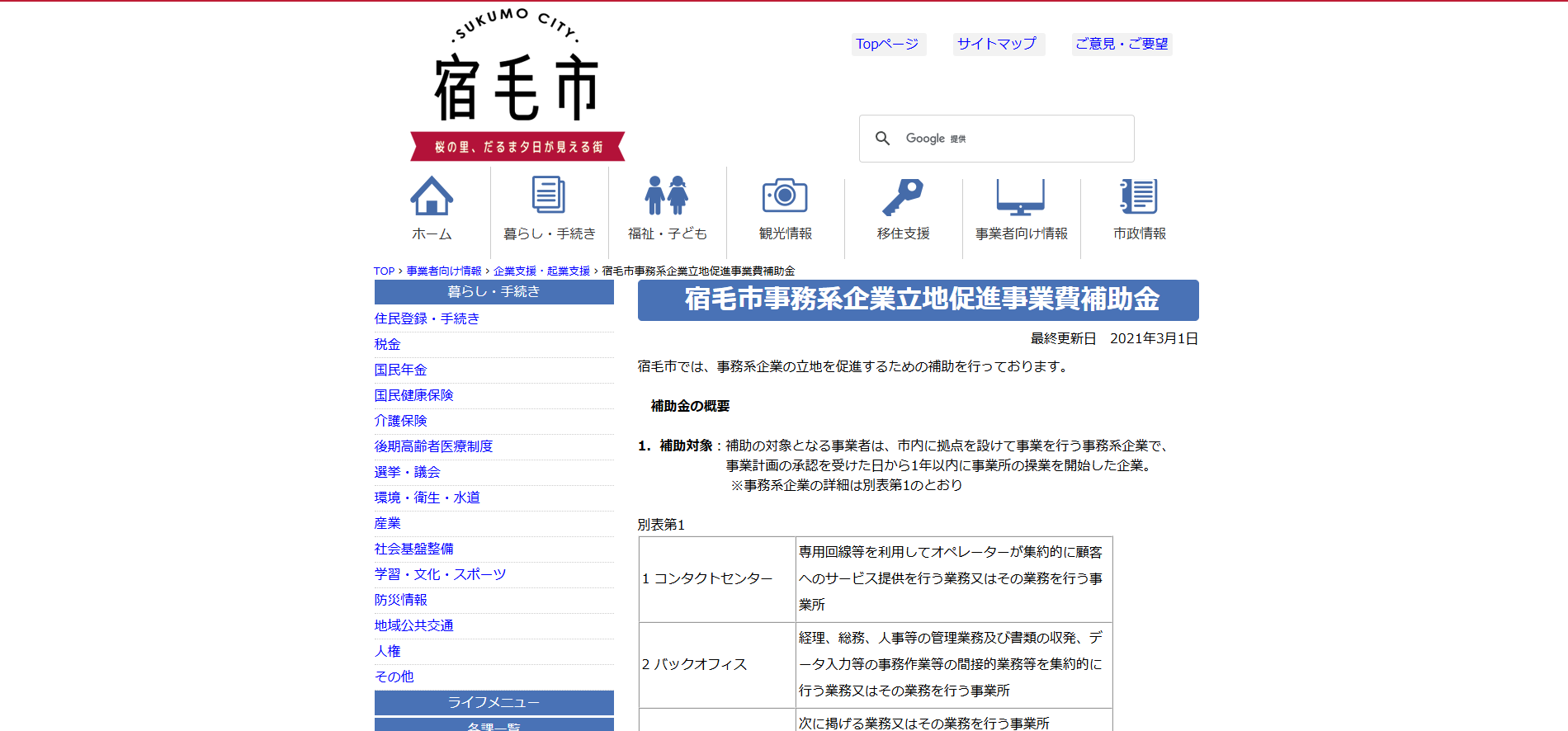Click the 最終更新日 2021年3月1日 text

[x=1114, y=338]
